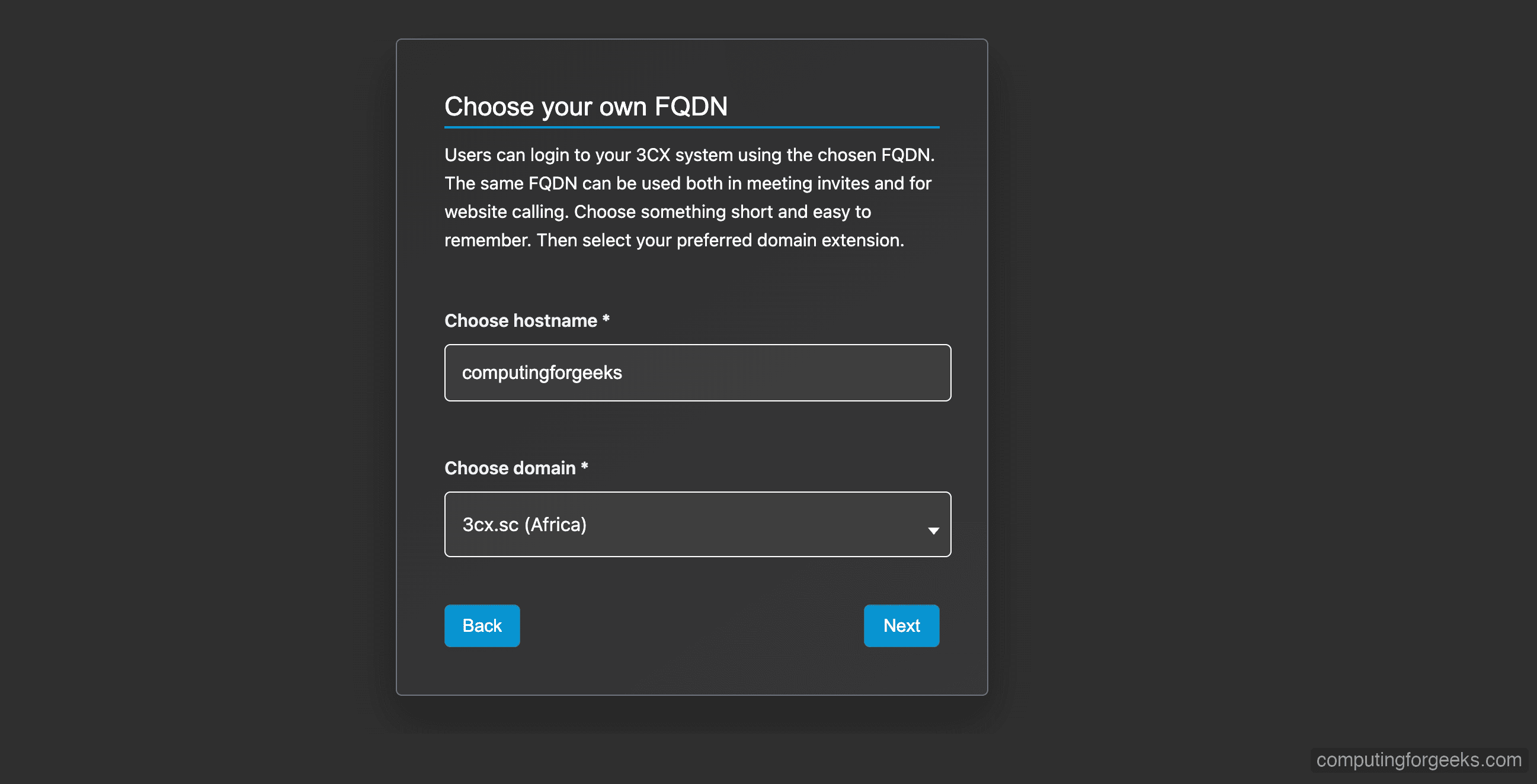
Task: Click the required asterisk next to Choose hostname
Action: (x=605, y=320)
